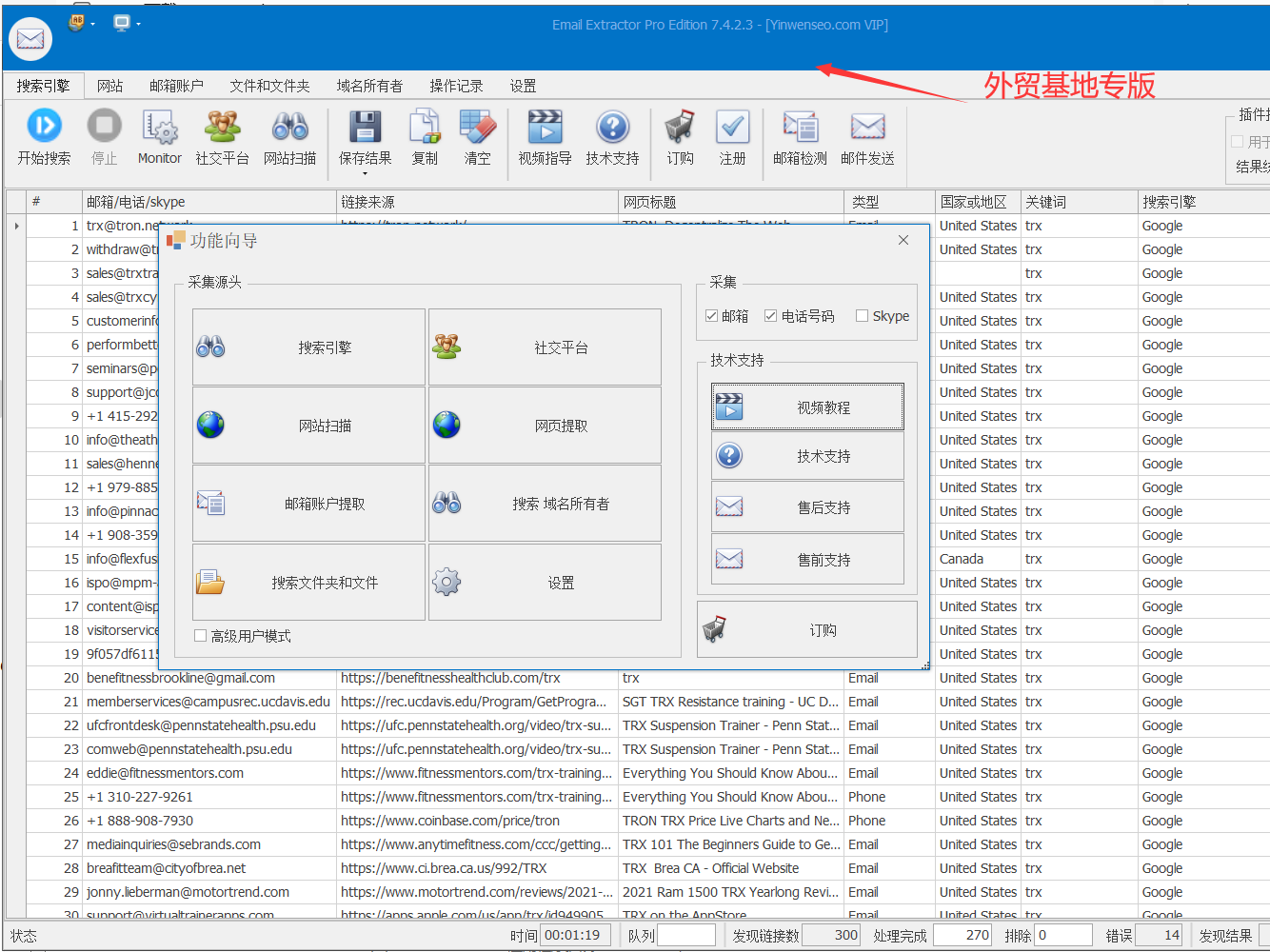This screenshot has height=952, width=1270.
Task: Choose 网站扫描 in wizard dialog
Action: coord(308,426)
